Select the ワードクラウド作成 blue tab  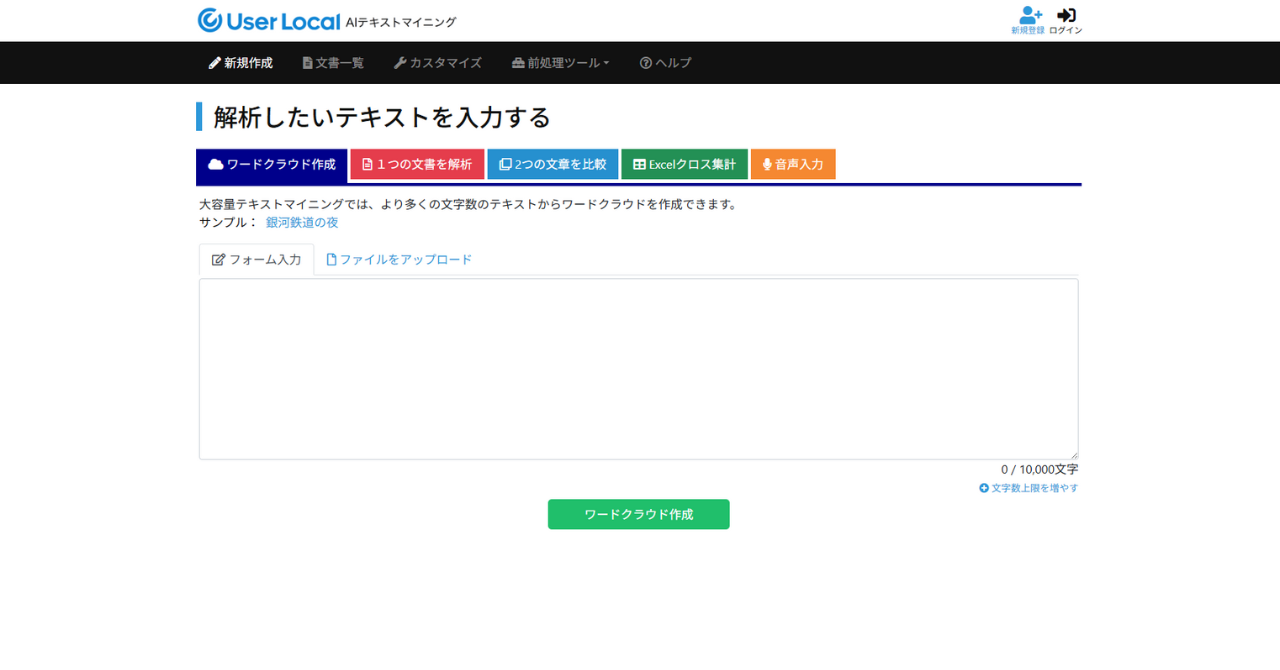click(x=272, y=165)
